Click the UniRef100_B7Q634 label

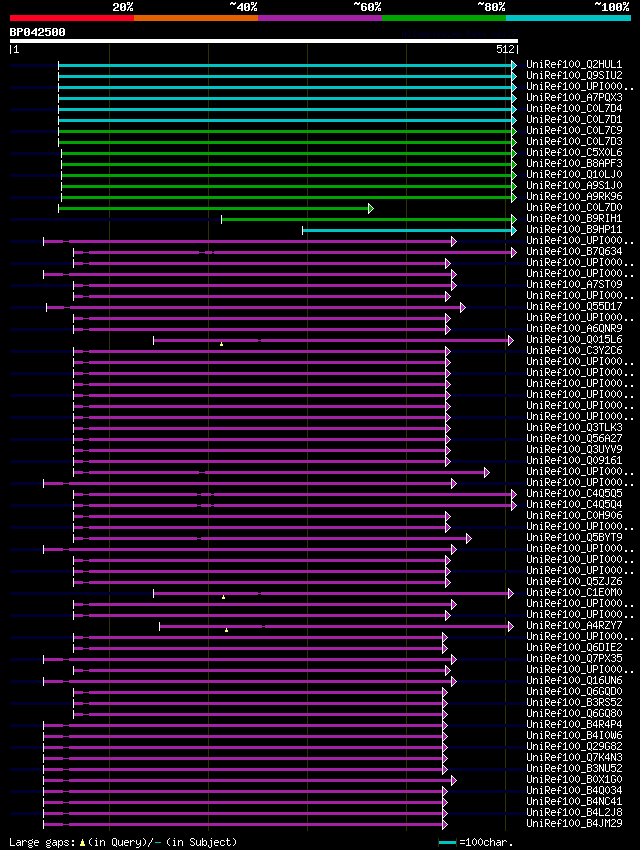[574, 252]
